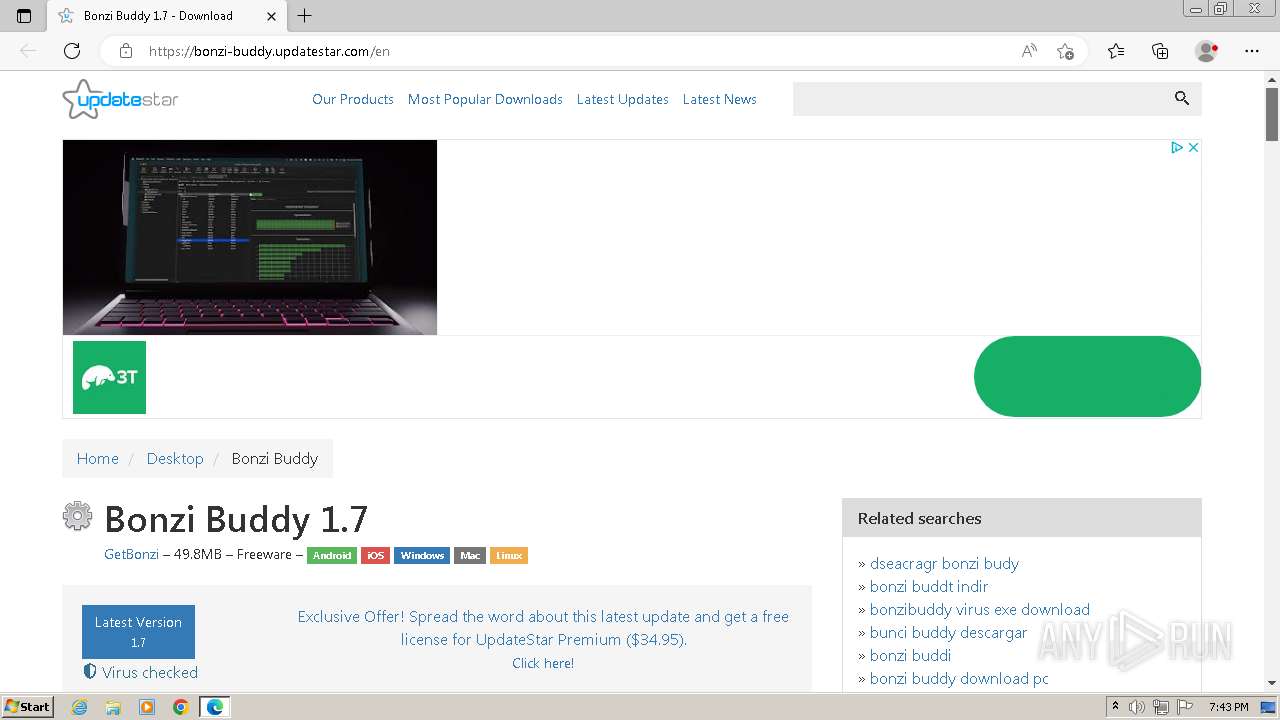Open 'dseacragr bonzi budy' search
This screenshot has height=720, width=1280.
pos(944,563)
